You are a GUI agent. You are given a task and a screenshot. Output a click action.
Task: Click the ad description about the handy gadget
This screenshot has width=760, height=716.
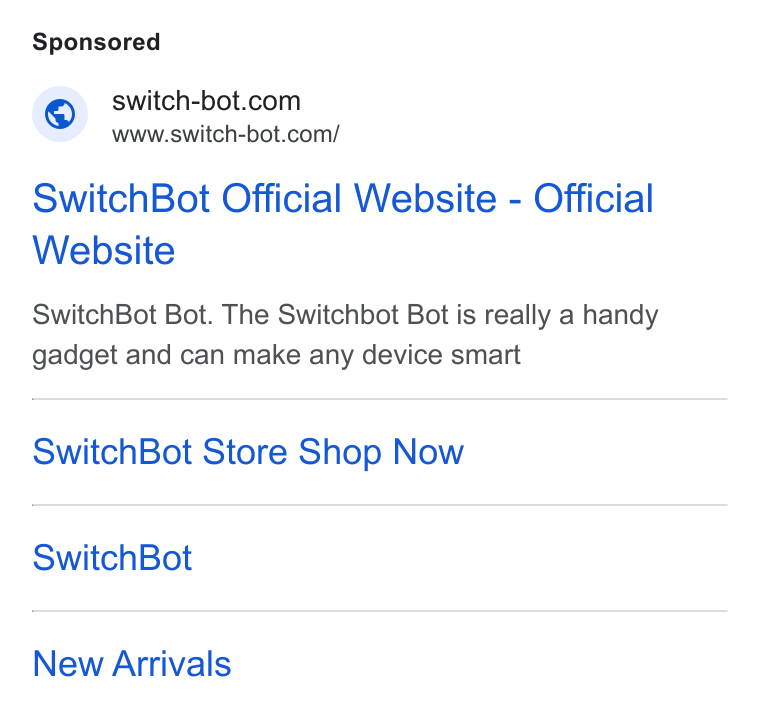345,334
